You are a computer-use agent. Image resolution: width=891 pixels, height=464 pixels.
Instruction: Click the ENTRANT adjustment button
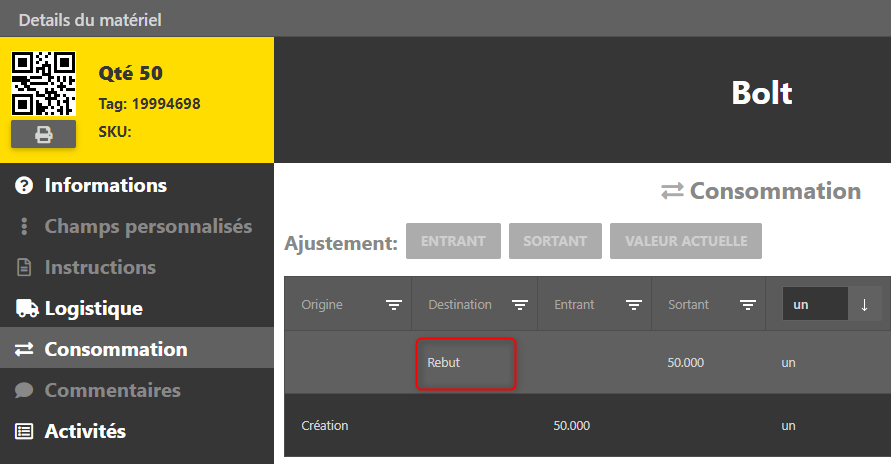click(x=453, y=241)
